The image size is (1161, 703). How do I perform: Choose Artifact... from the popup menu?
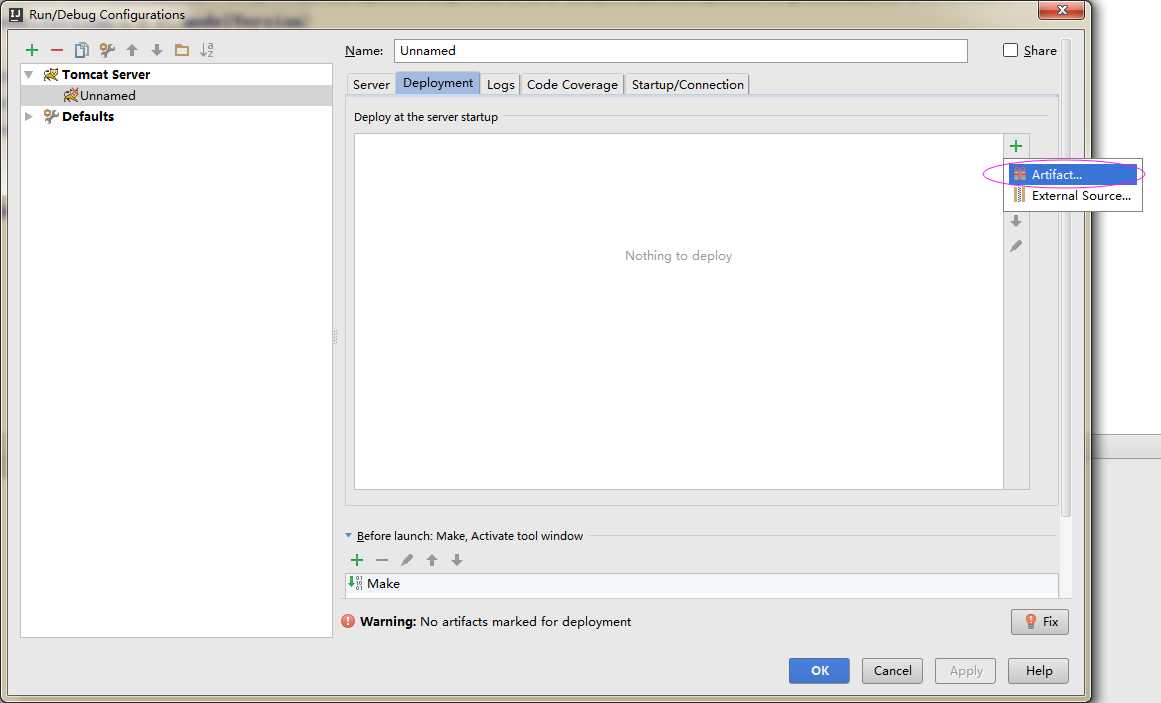point(1072,175)
